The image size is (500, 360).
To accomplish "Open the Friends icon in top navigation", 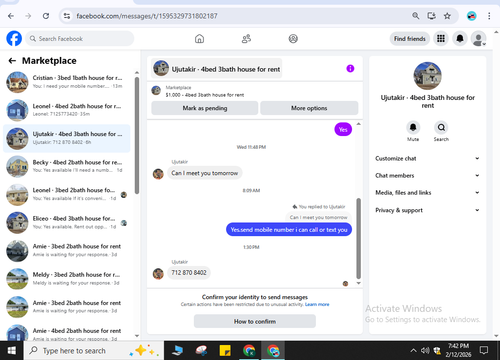I will [246, 39].
